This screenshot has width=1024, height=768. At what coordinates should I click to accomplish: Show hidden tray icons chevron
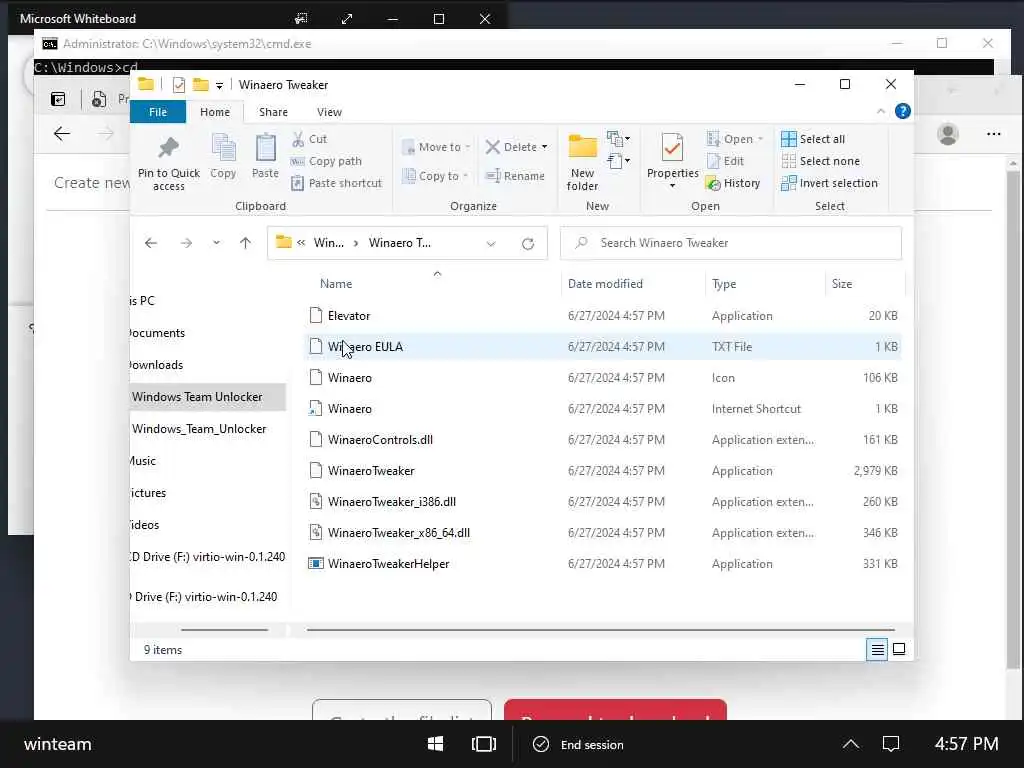pos(850,744)
